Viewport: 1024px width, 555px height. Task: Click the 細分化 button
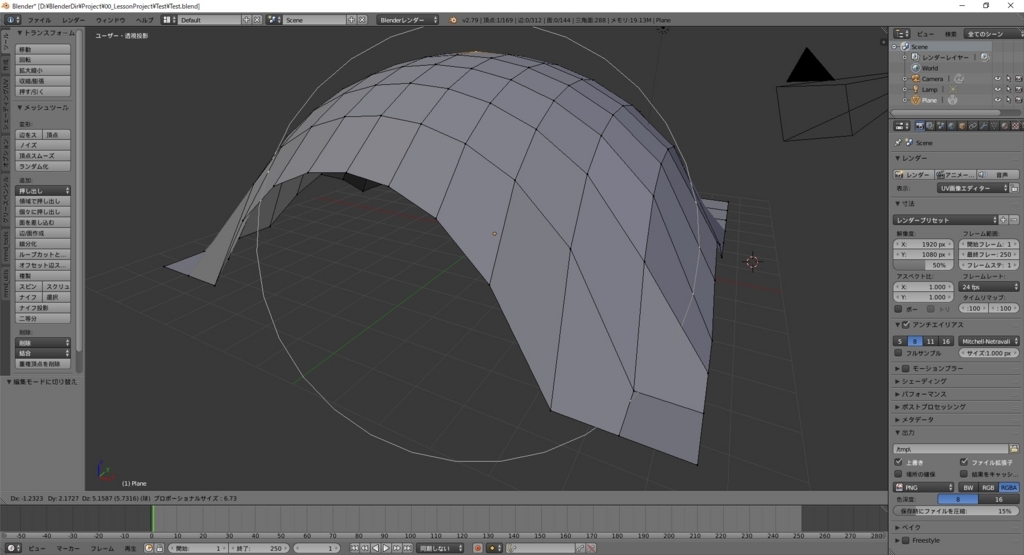(43, 244)
